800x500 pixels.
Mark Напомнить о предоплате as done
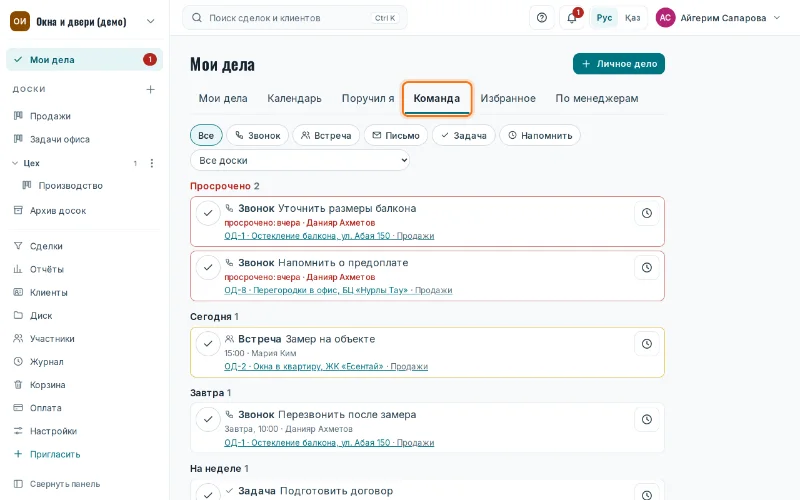(208, 267)
